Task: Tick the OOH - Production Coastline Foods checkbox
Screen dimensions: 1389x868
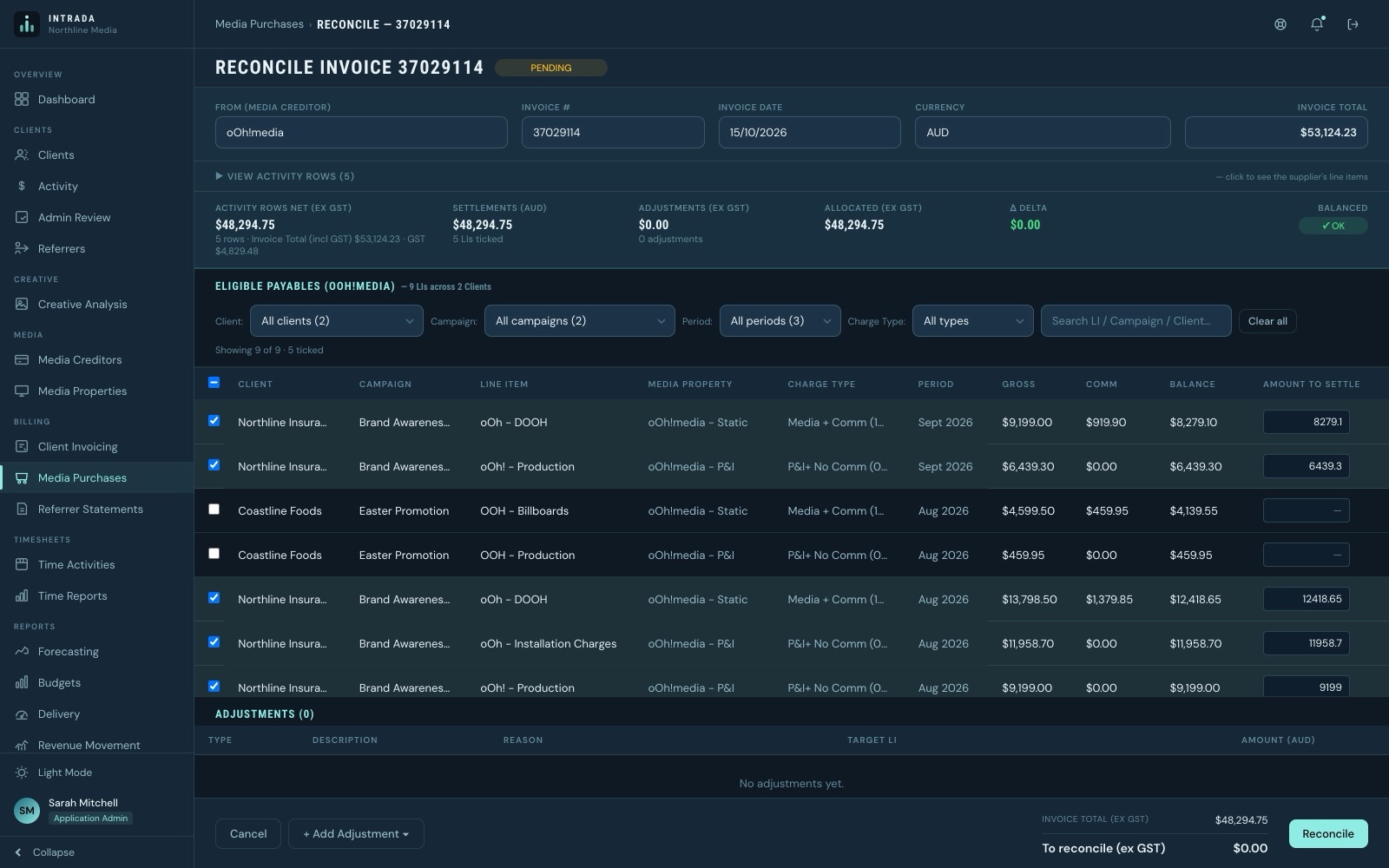Action: [x=214, y=554]
